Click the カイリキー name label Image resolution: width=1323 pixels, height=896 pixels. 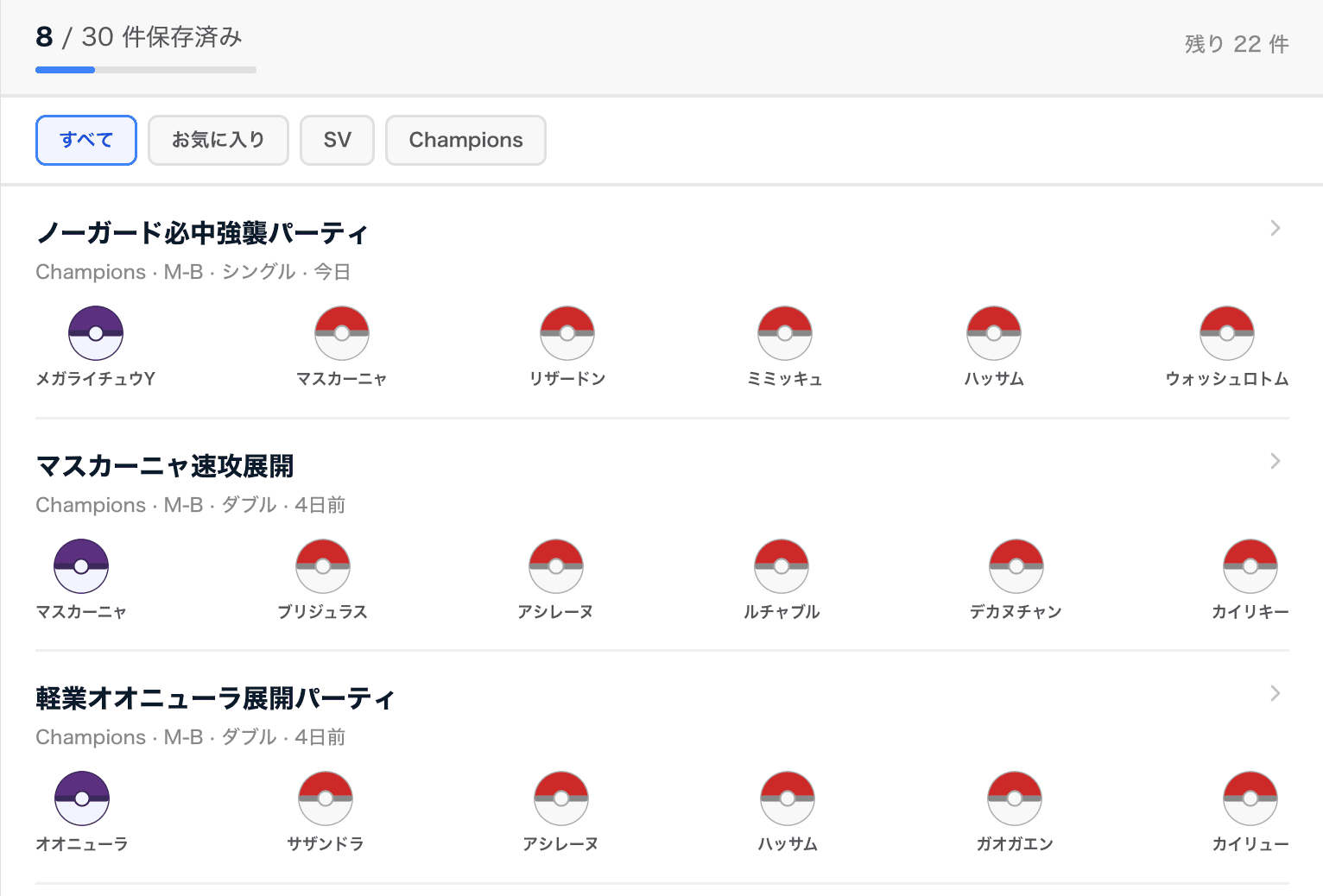tap(1250, 611)
